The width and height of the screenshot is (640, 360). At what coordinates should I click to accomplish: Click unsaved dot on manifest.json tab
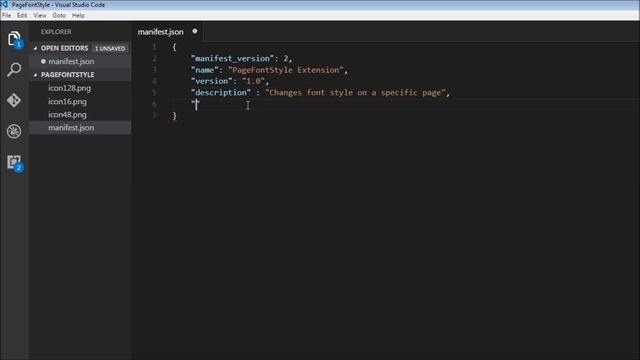[x=195, y=31]
